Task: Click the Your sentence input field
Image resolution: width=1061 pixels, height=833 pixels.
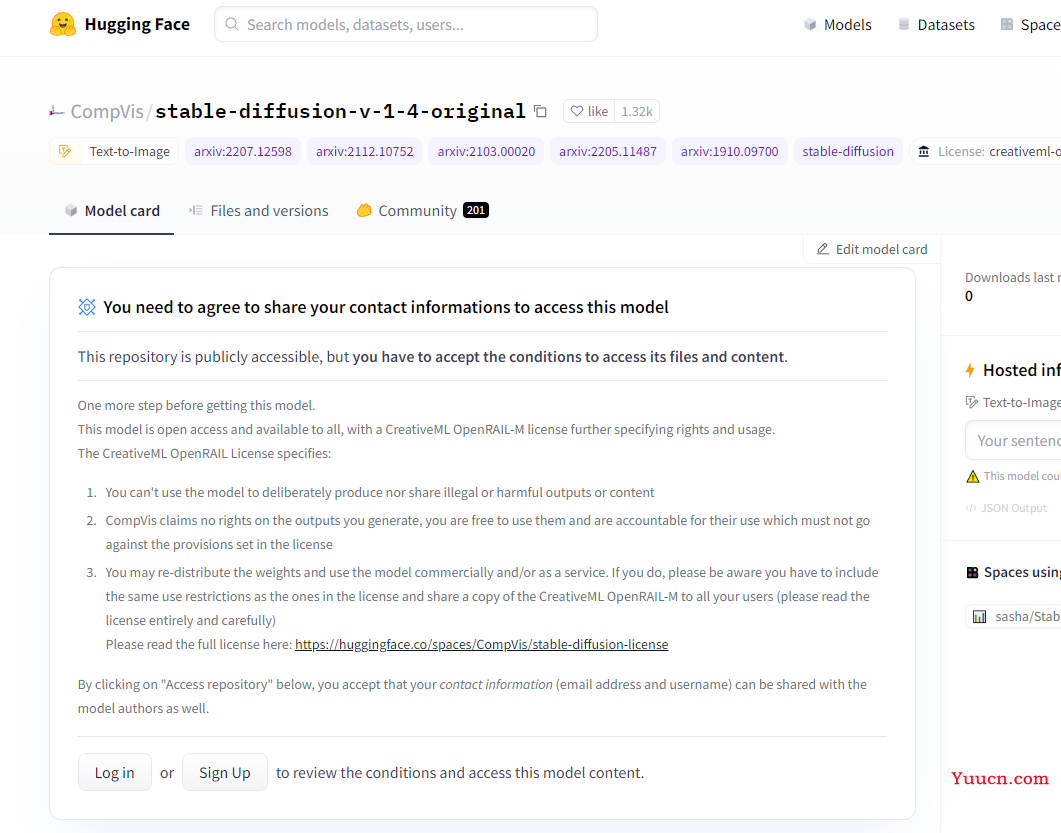Action: (1013, 441)
